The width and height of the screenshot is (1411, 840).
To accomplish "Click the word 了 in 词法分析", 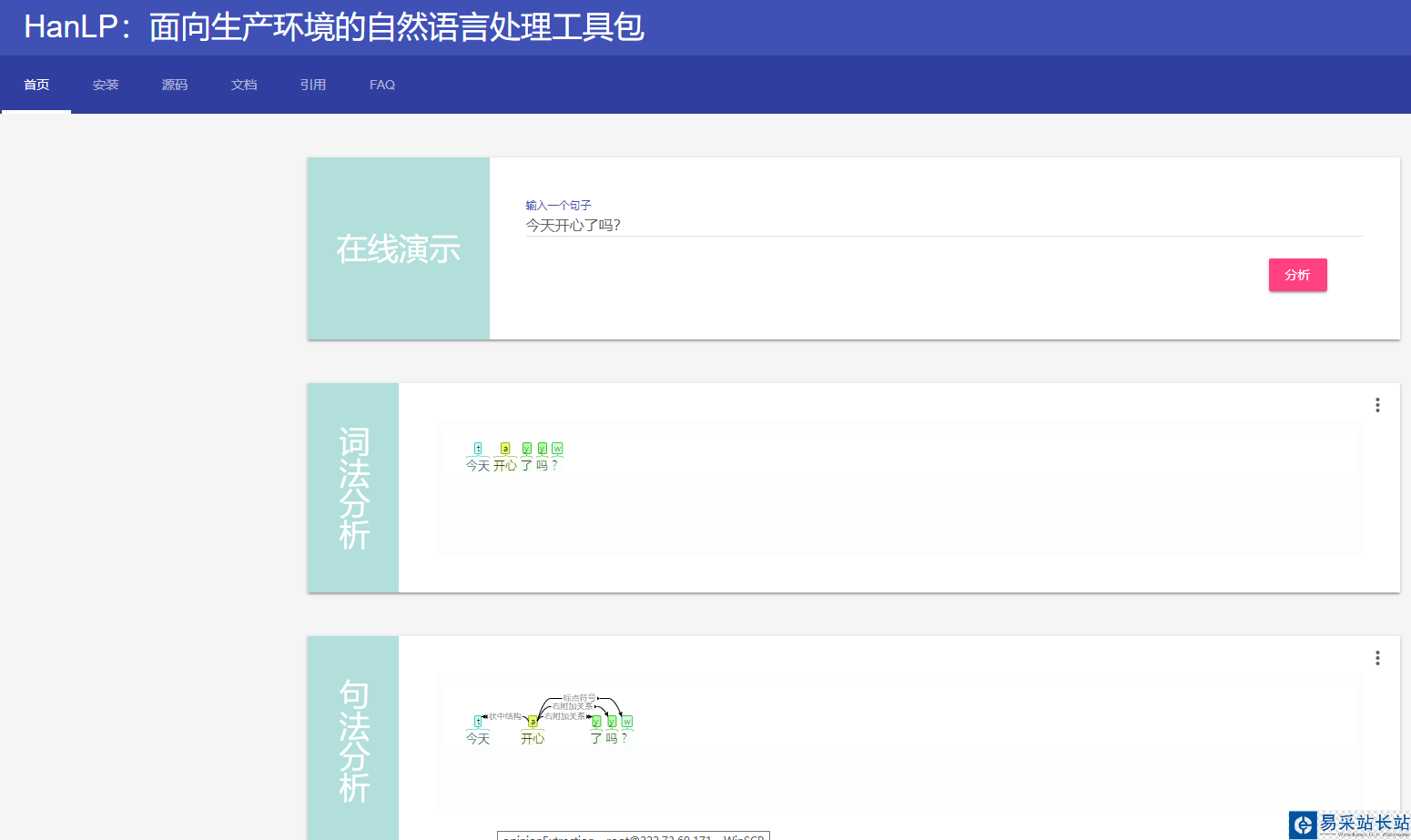I will [526, 465].
